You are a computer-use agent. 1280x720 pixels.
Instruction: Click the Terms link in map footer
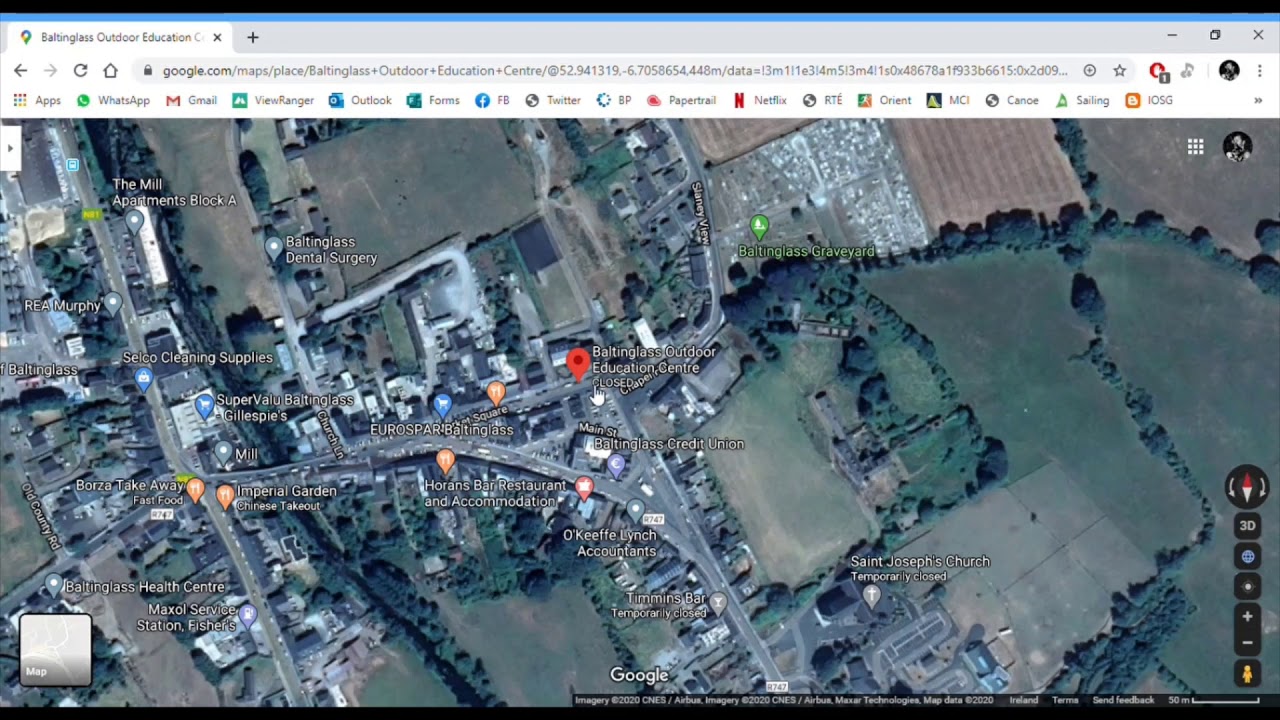(1065, 700)
